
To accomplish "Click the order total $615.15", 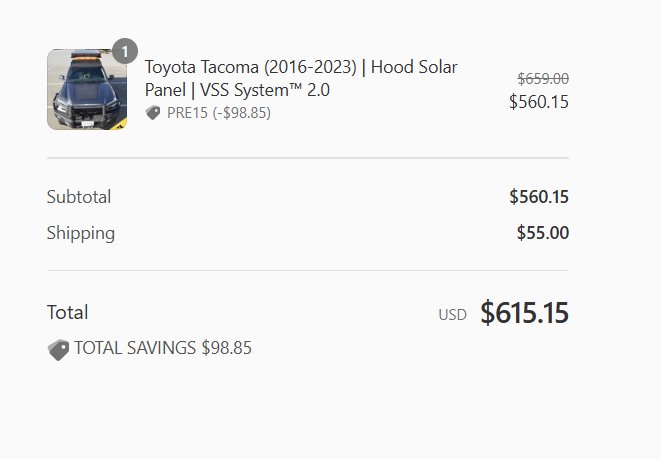I will pos(524,313).
